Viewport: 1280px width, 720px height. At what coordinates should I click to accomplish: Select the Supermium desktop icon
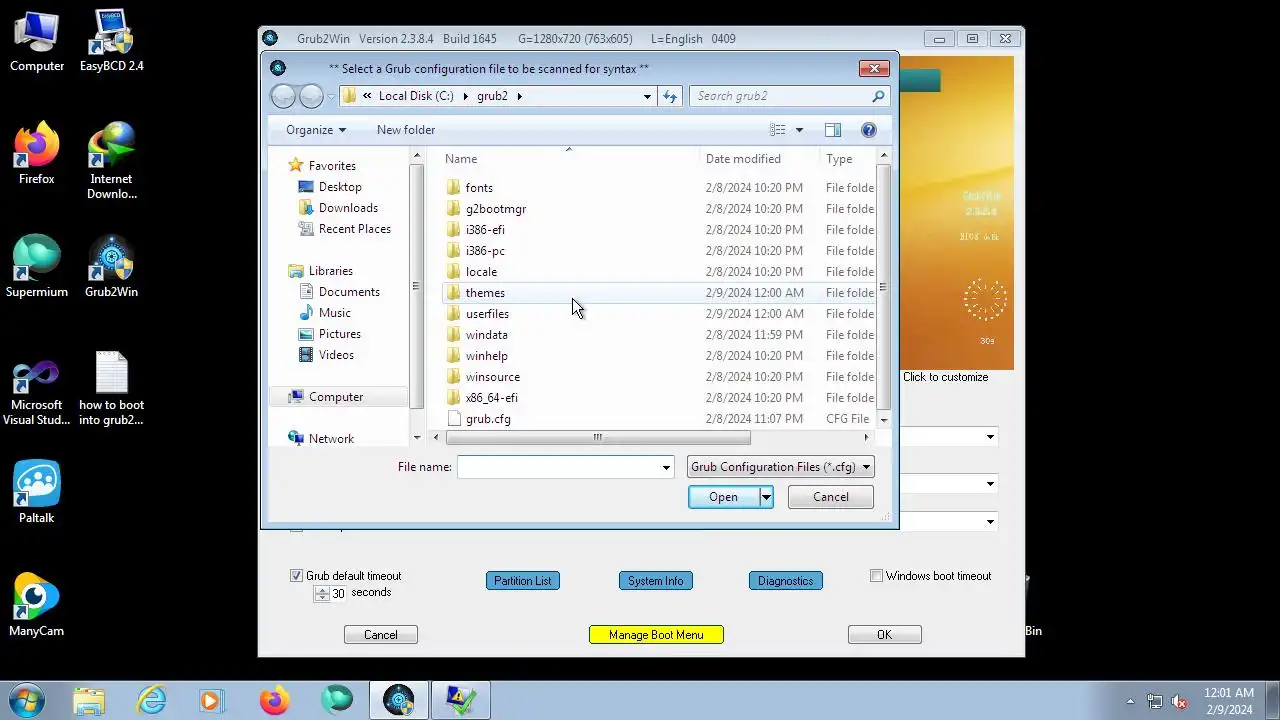point(36,268)
